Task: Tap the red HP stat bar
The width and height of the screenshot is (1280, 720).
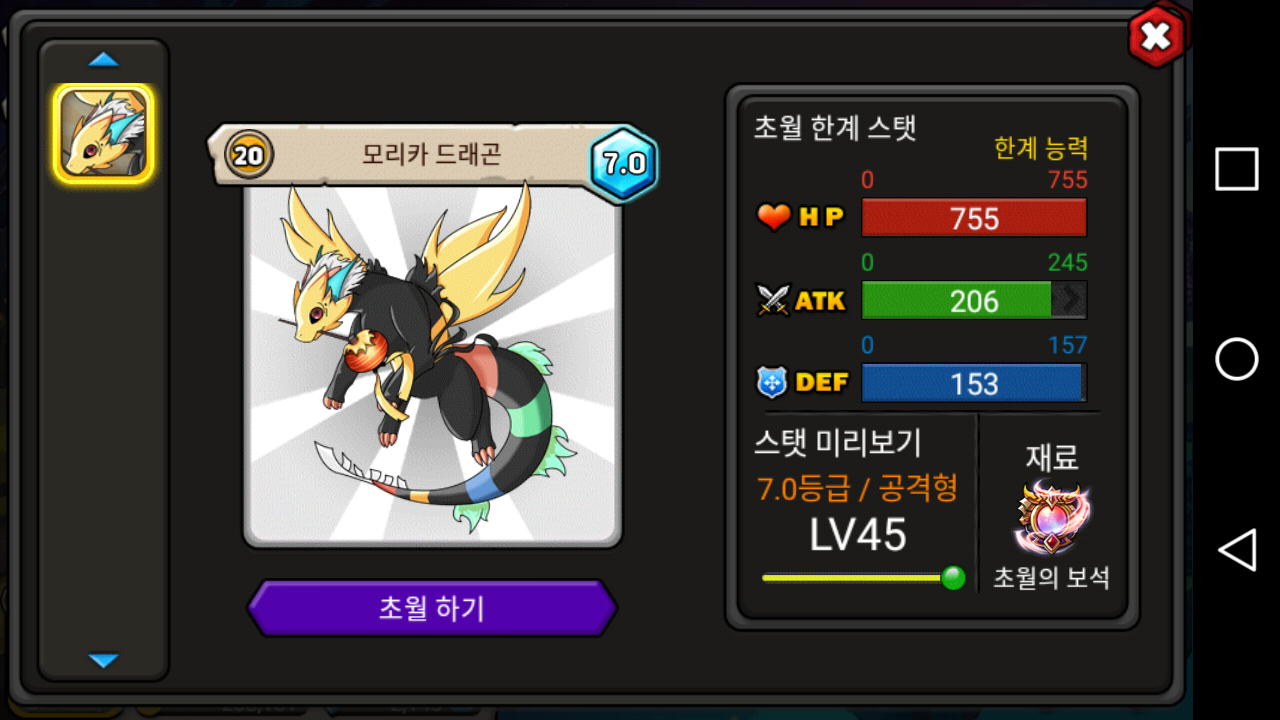Action: point(974,218)
